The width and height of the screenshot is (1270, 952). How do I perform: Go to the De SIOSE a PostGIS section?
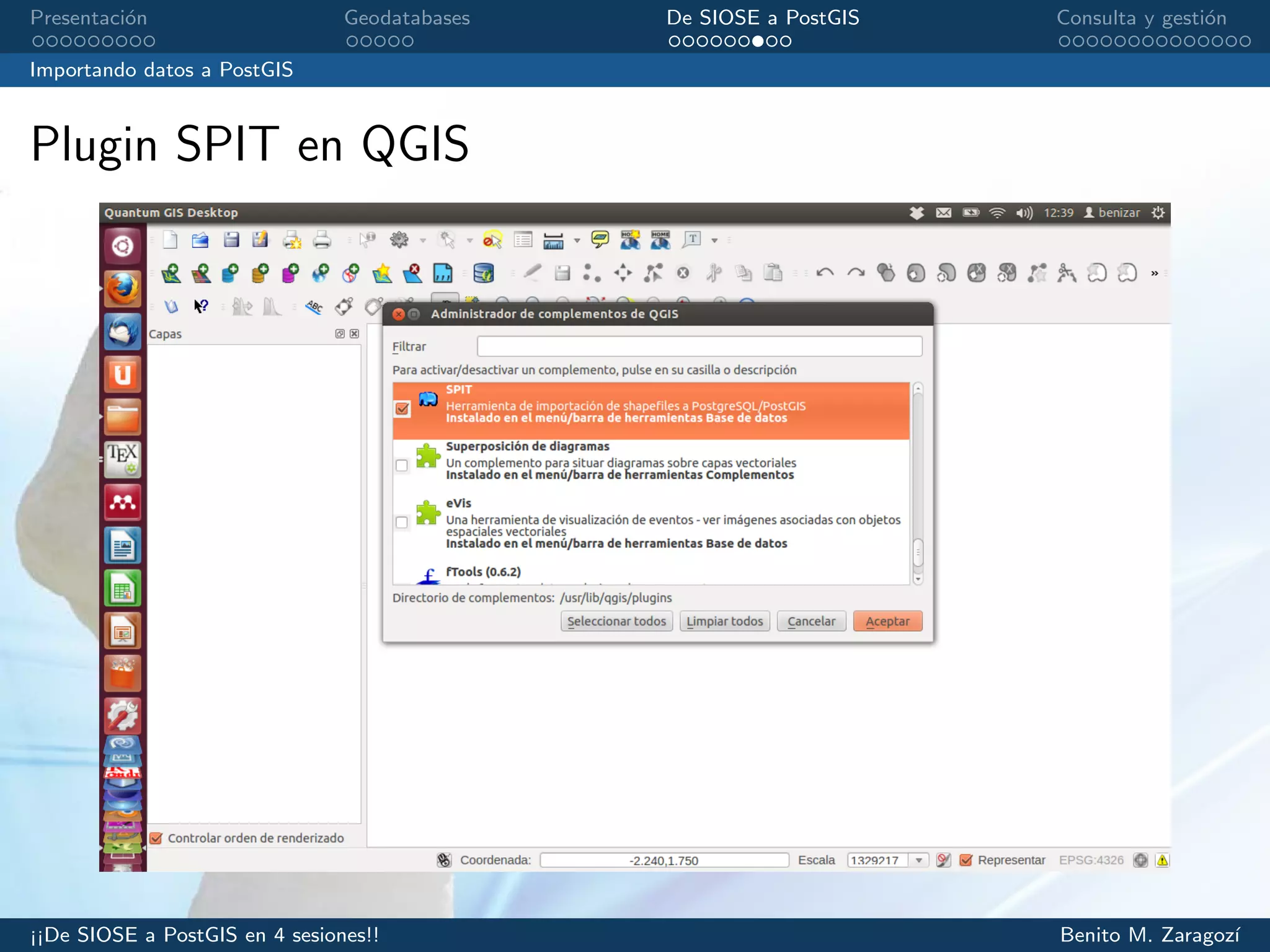click(x=763, y=18)
